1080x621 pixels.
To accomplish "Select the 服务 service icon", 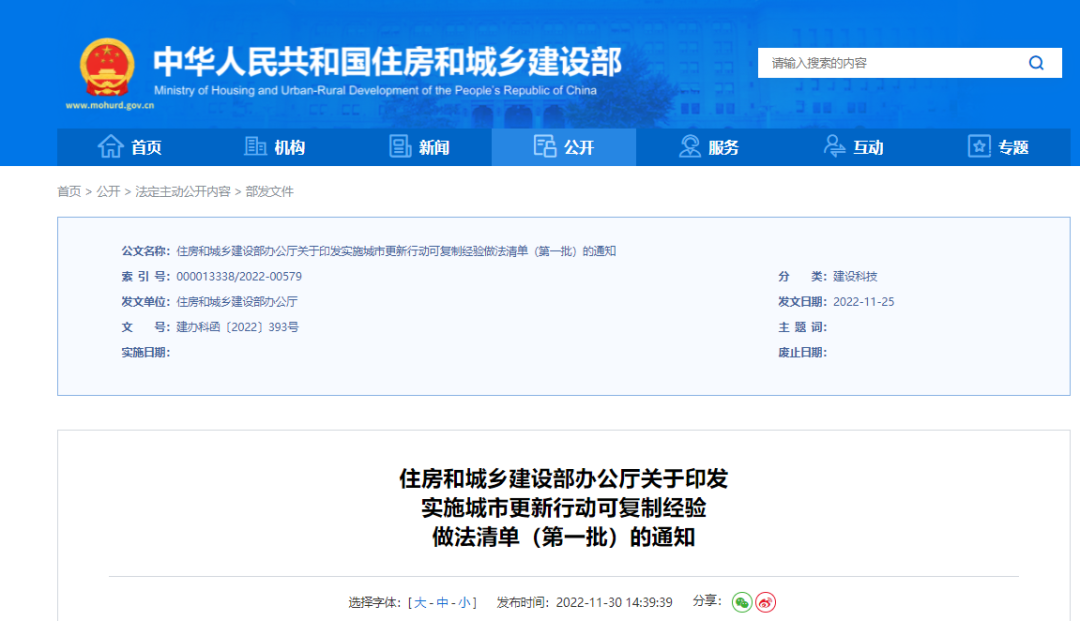I will 690,146.
